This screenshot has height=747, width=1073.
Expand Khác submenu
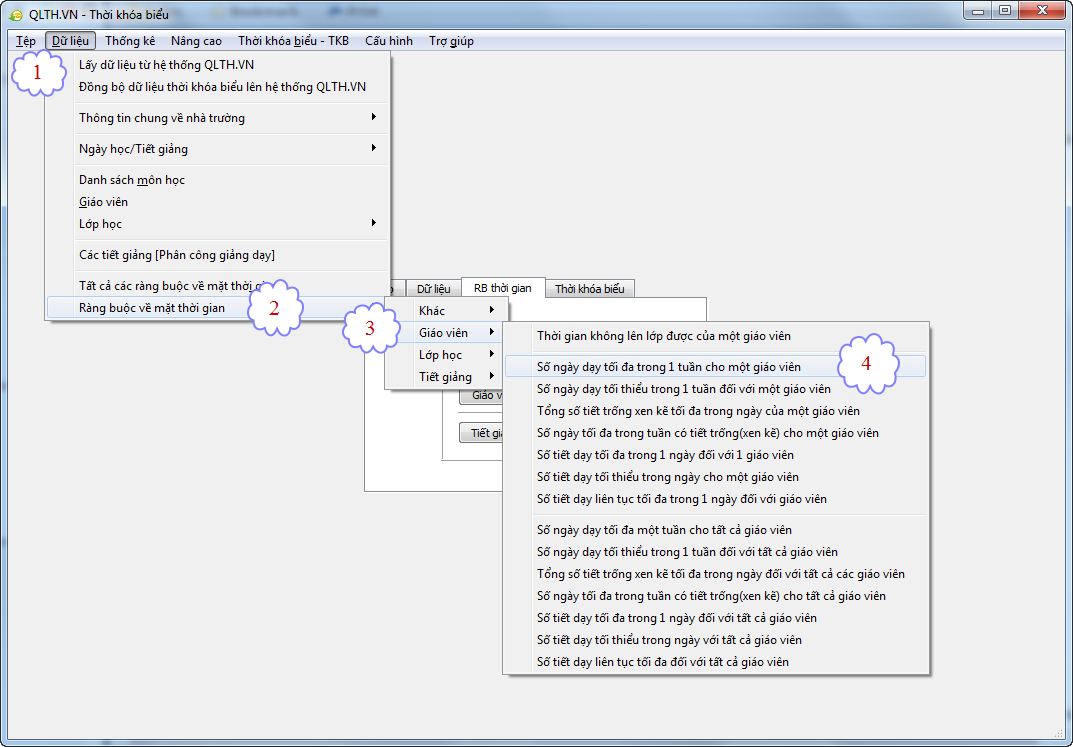point(446,311)
